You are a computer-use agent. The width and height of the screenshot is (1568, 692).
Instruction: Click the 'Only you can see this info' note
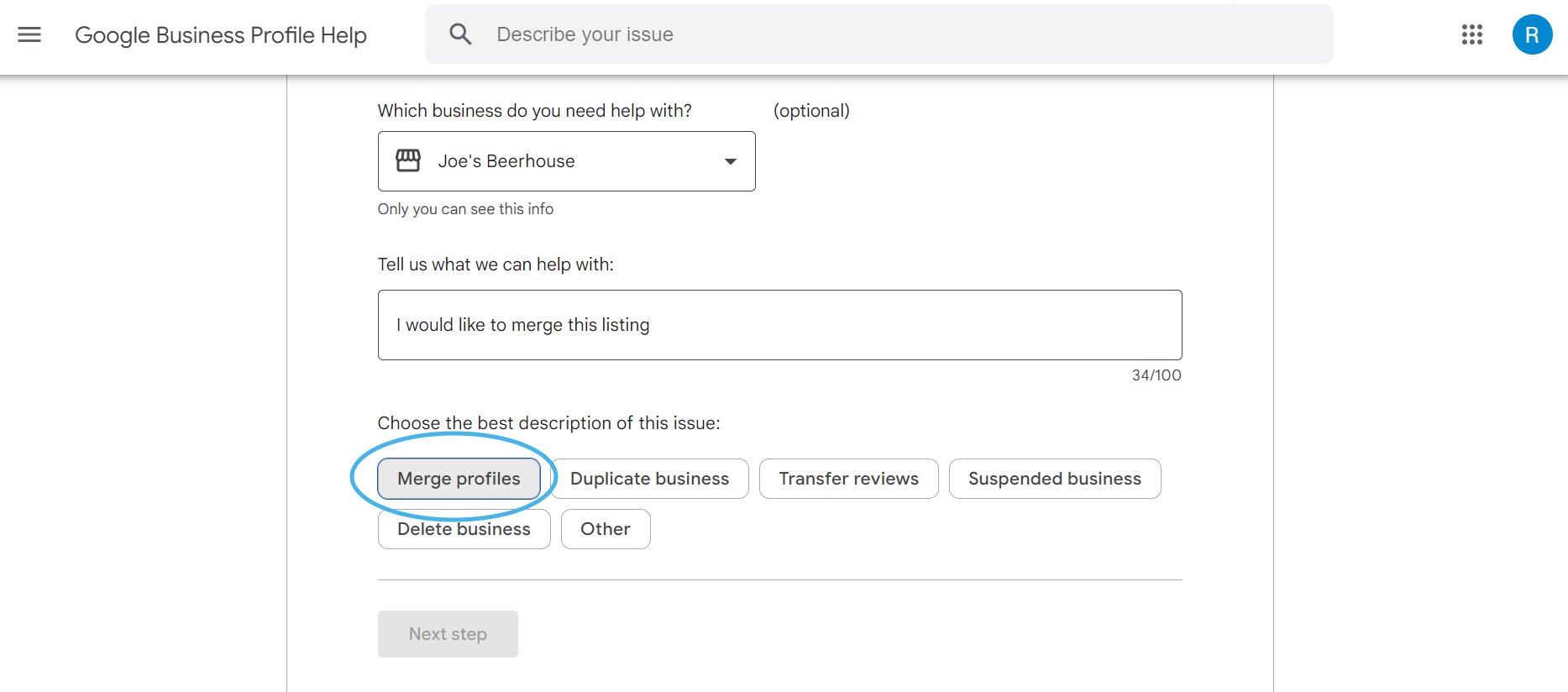(465, 209)
